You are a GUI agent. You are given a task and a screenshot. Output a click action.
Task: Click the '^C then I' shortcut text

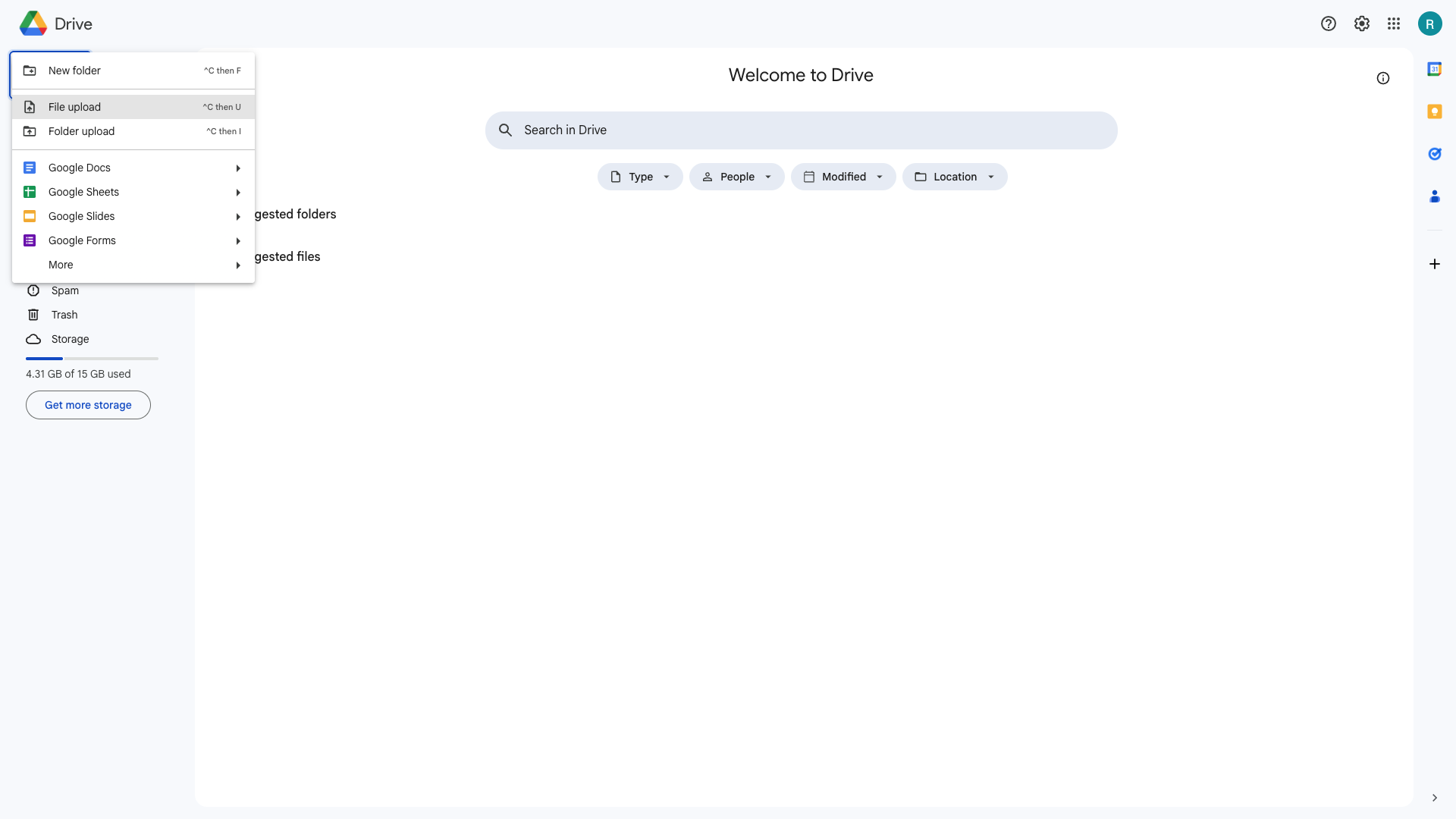point(224,131)
